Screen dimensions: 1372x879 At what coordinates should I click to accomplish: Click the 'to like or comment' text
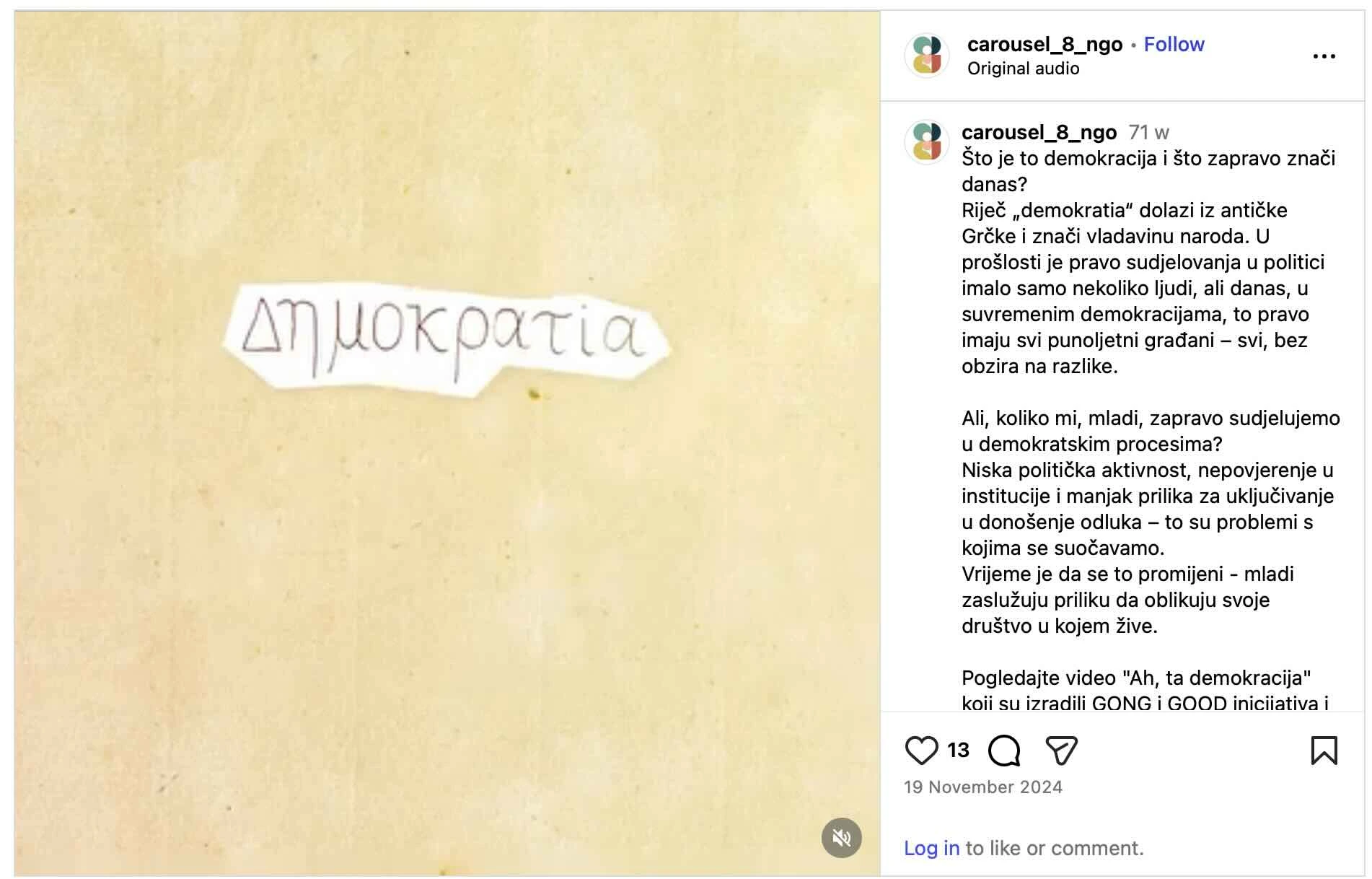[1055, 848]
